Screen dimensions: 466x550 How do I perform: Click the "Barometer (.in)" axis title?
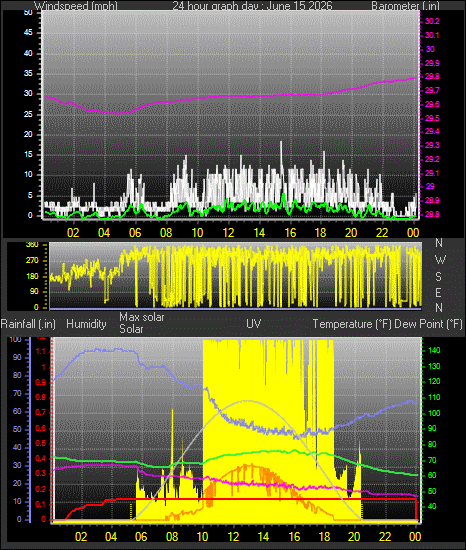pyautogui.click(x=405, y=6)
